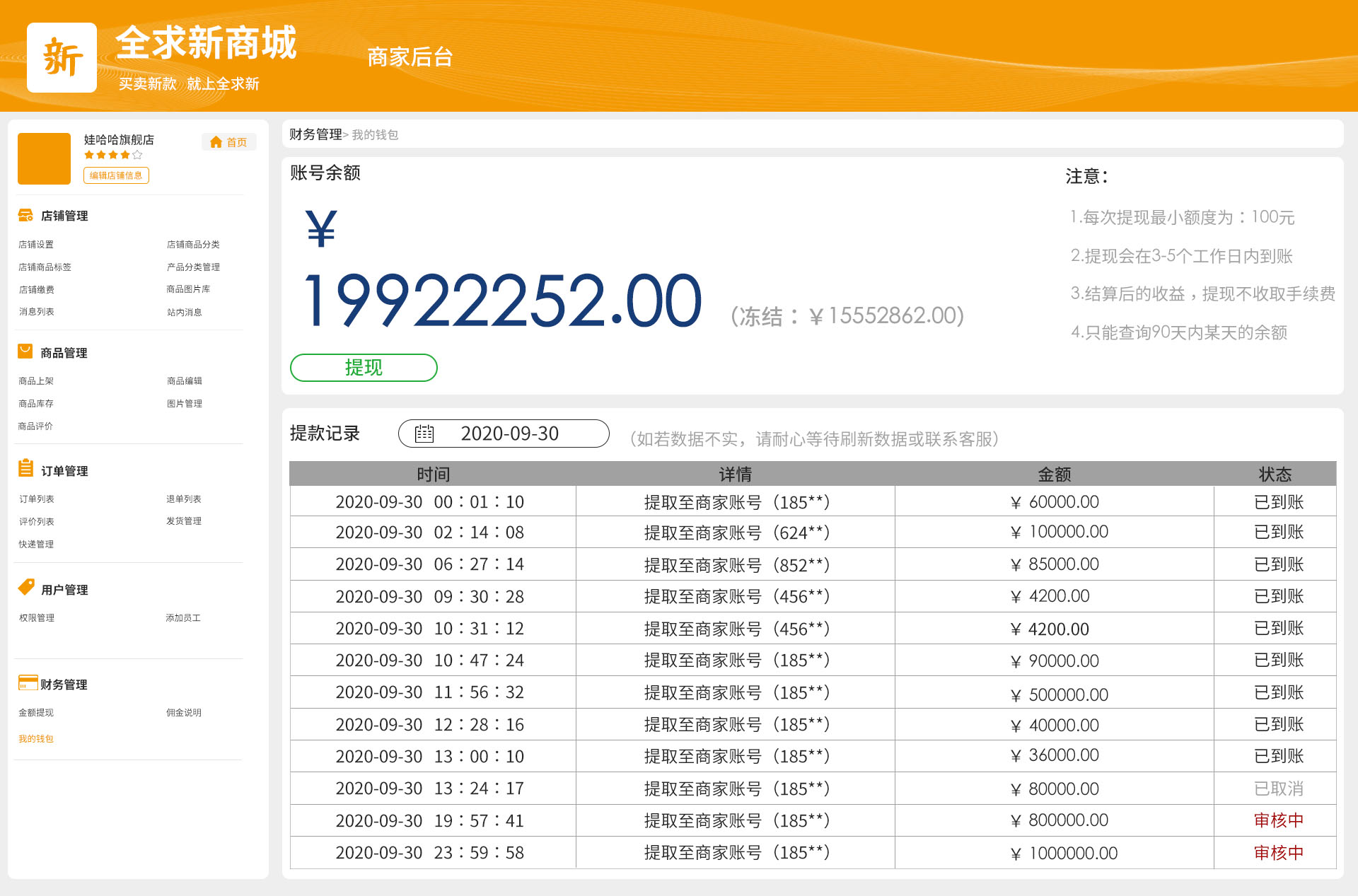Open 金额提现 menu item

coord(36,713)
